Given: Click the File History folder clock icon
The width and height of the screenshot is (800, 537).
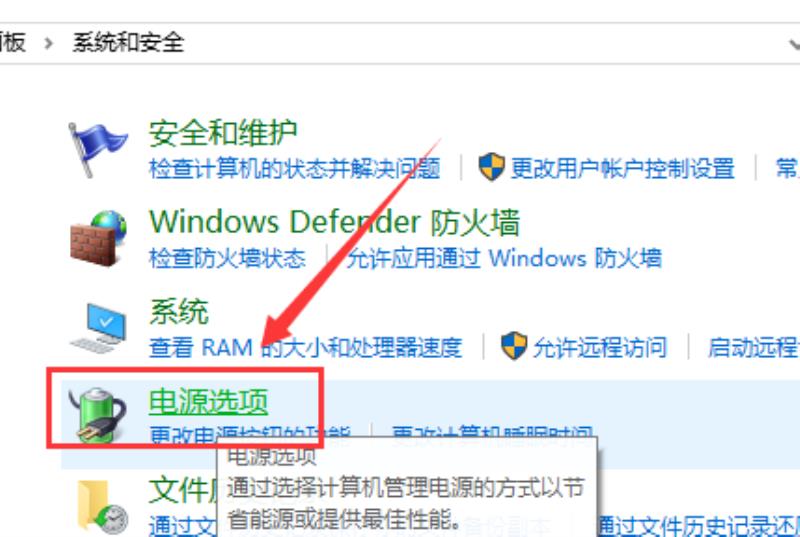Looking at the screenshot, I should [102, 507].
